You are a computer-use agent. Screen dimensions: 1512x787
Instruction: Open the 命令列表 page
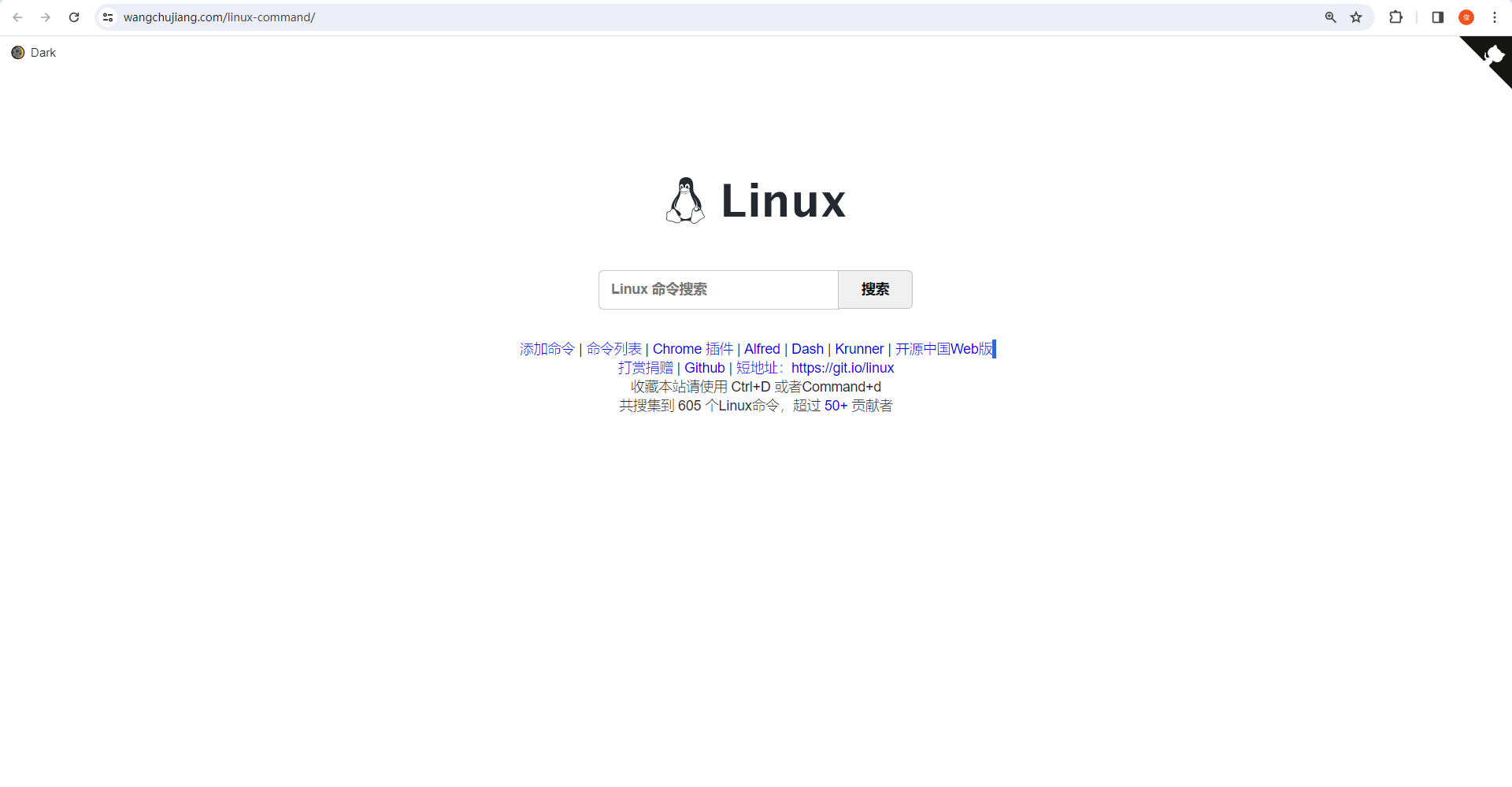(613, 349)
